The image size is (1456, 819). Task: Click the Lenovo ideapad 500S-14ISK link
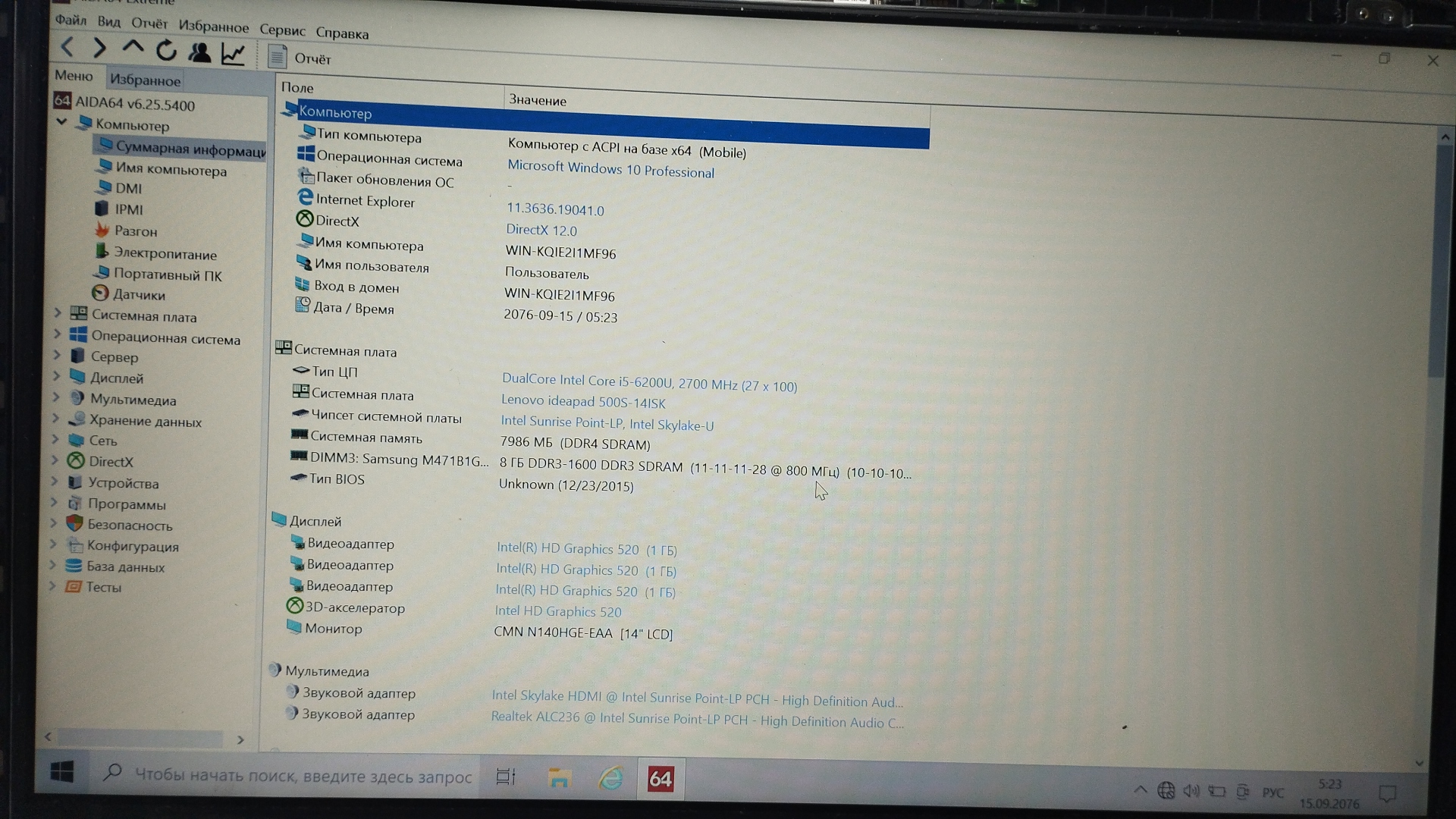pos(582,402)
